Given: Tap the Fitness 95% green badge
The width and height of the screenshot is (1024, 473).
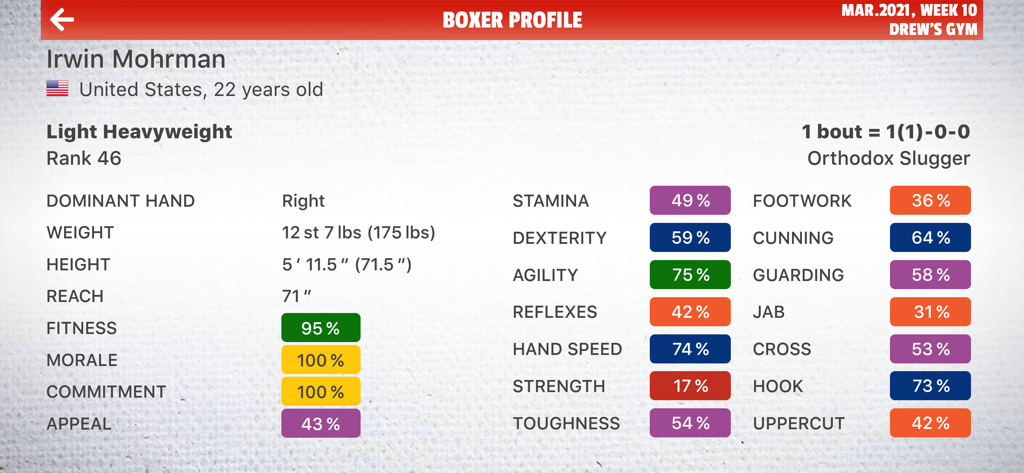Looking at the screenshot, I should (320, 328).
